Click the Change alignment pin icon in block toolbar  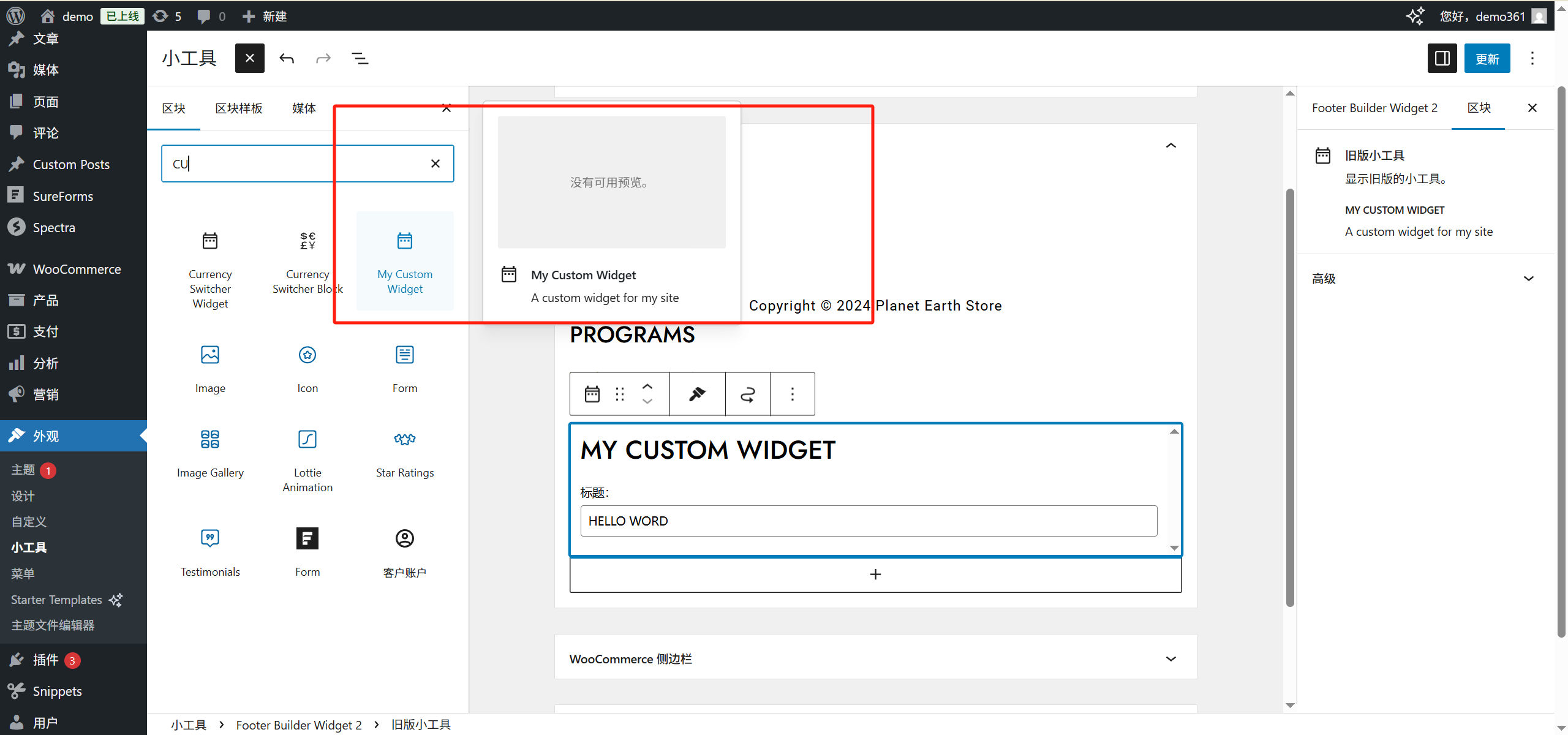pyautogui.click(x=697, y=394)
